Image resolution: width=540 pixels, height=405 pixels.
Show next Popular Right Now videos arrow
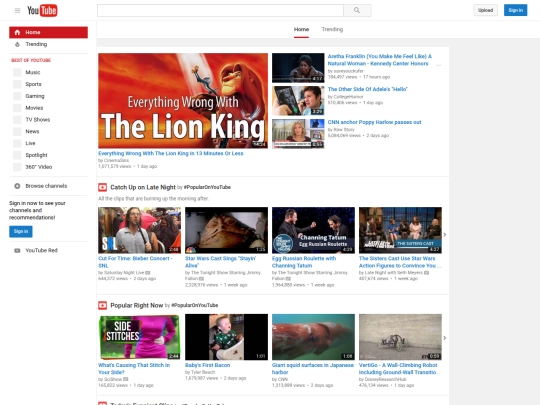[x=445, y=338]
